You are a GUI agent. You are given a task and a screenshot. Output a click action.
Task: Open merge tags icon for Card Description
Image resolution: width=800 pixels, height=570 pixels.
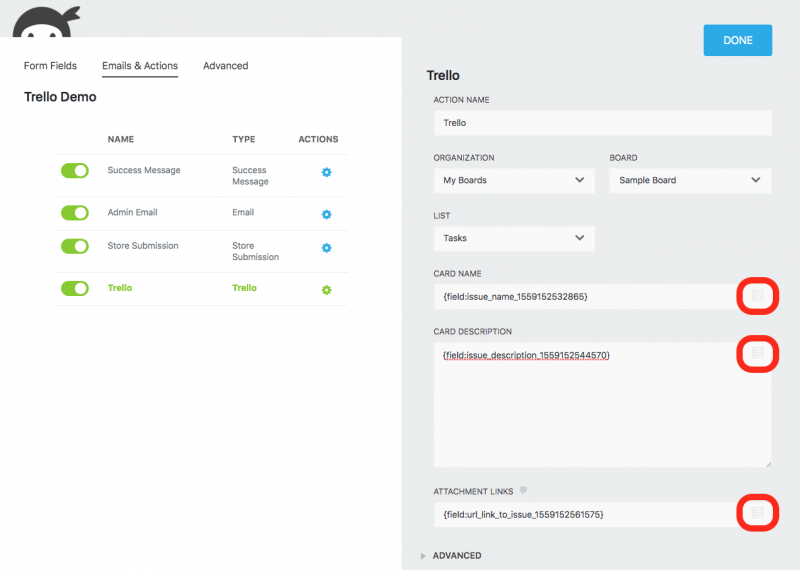(758, 353)
